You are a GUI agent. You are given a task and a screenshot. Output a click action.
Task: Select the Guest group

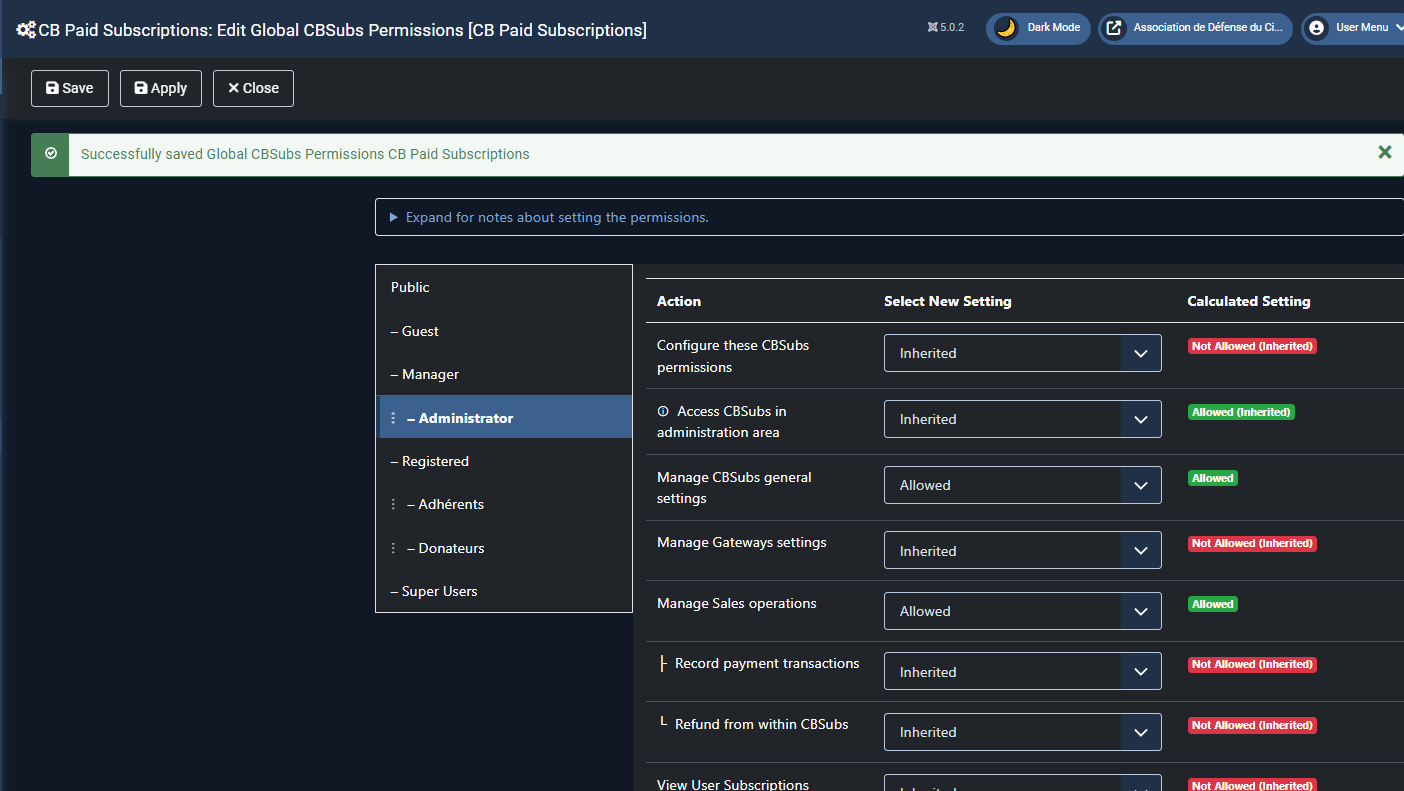[504, 331]
